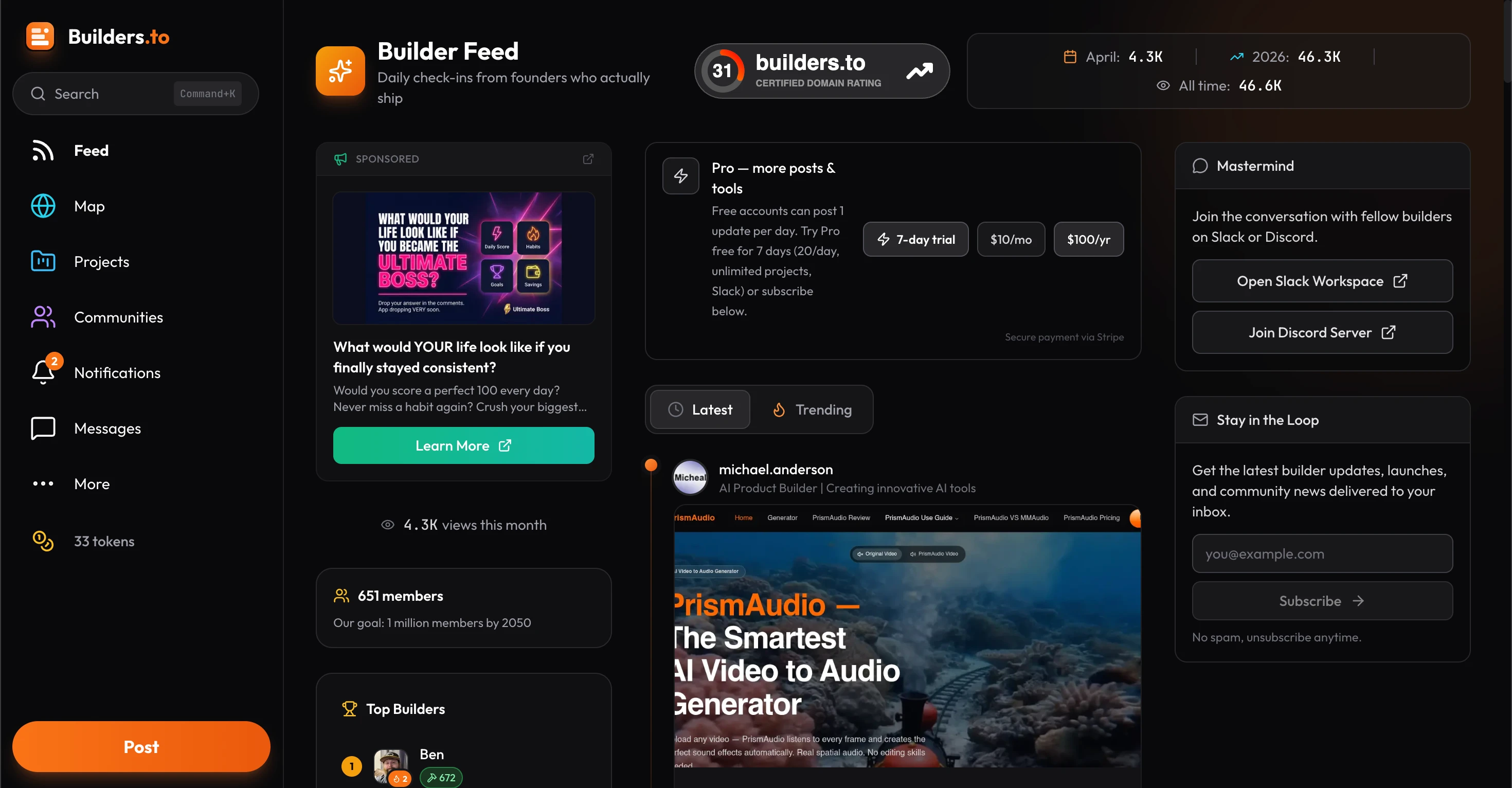The height and width of the screenshot is (788, 1512).
Task: Join the Discord Server
Action: tap(1322, 332)
